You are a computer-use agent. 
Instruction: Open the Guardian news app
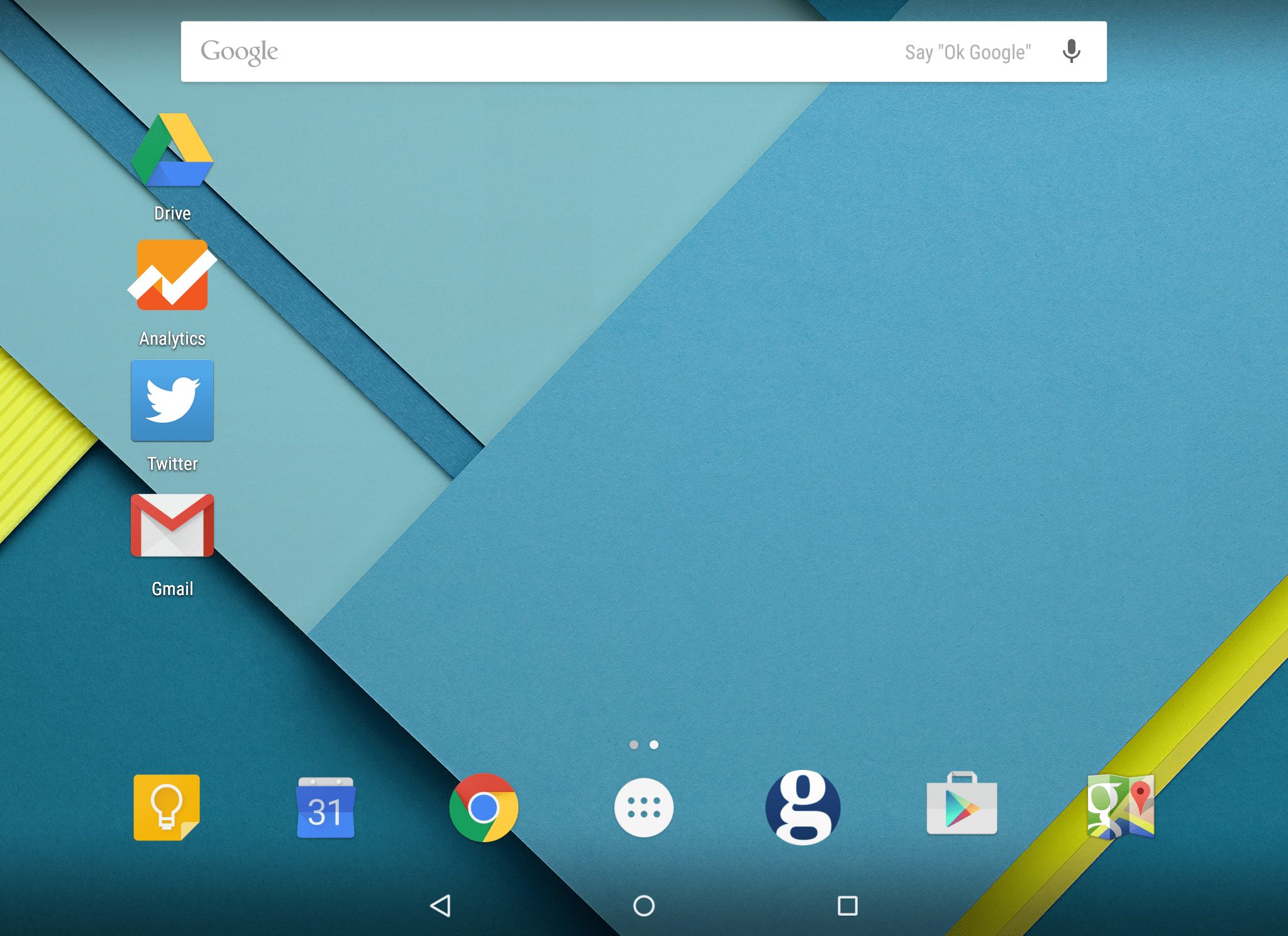(x=803, y=808)
